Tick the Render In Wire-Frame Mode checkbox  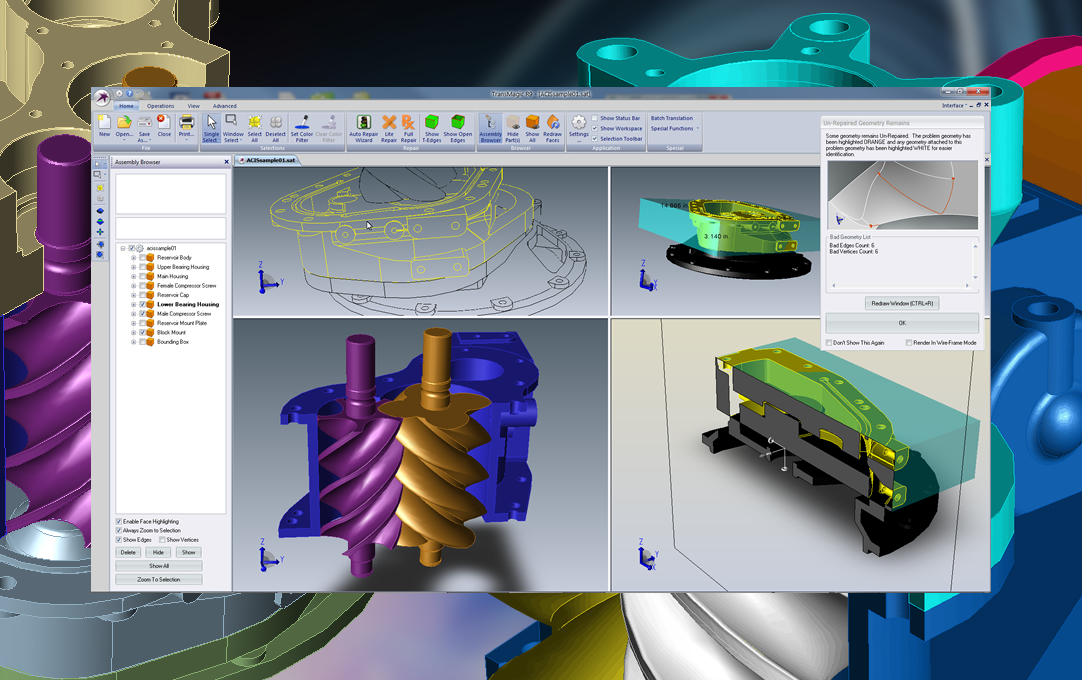[909, 343]
